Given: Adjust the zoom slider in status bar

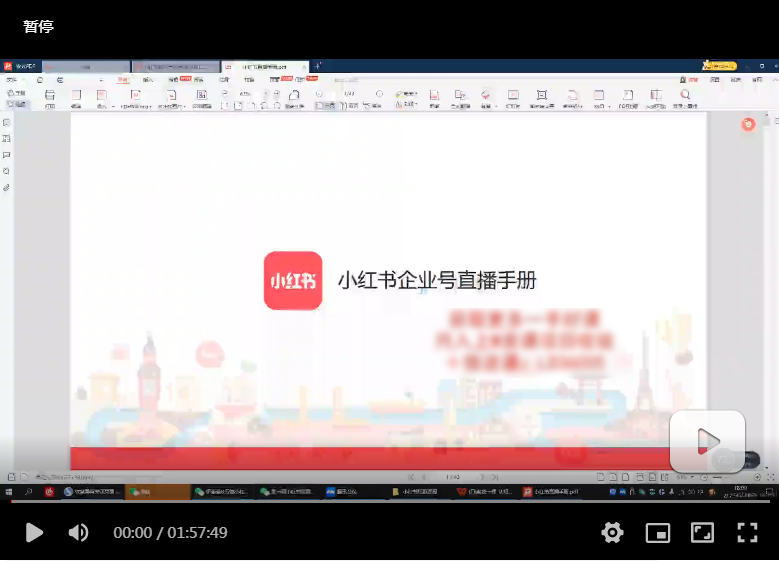Looking at the screenshot, I should click(730, 477).
